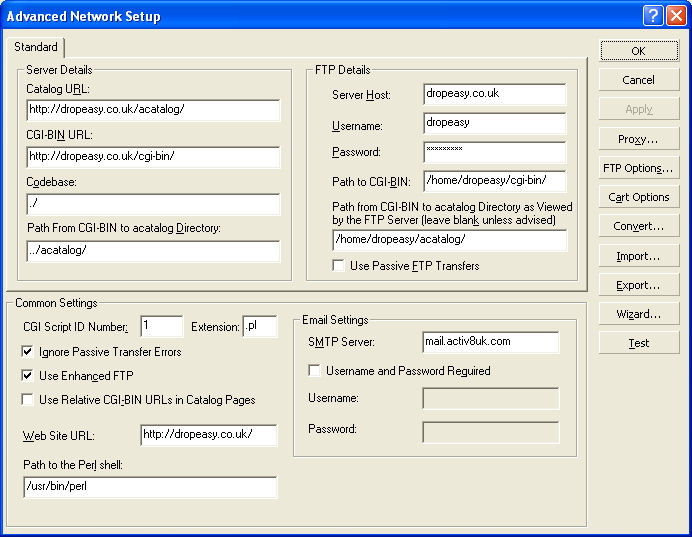Click the Cancel button
Image resolution: width=692 pixels, height=537 pixels.
(x=638, y=80)
